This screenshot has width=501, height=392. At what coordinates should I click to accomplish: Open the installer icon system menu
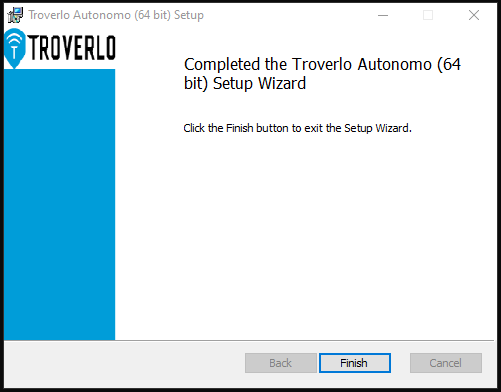click(15, 15)
